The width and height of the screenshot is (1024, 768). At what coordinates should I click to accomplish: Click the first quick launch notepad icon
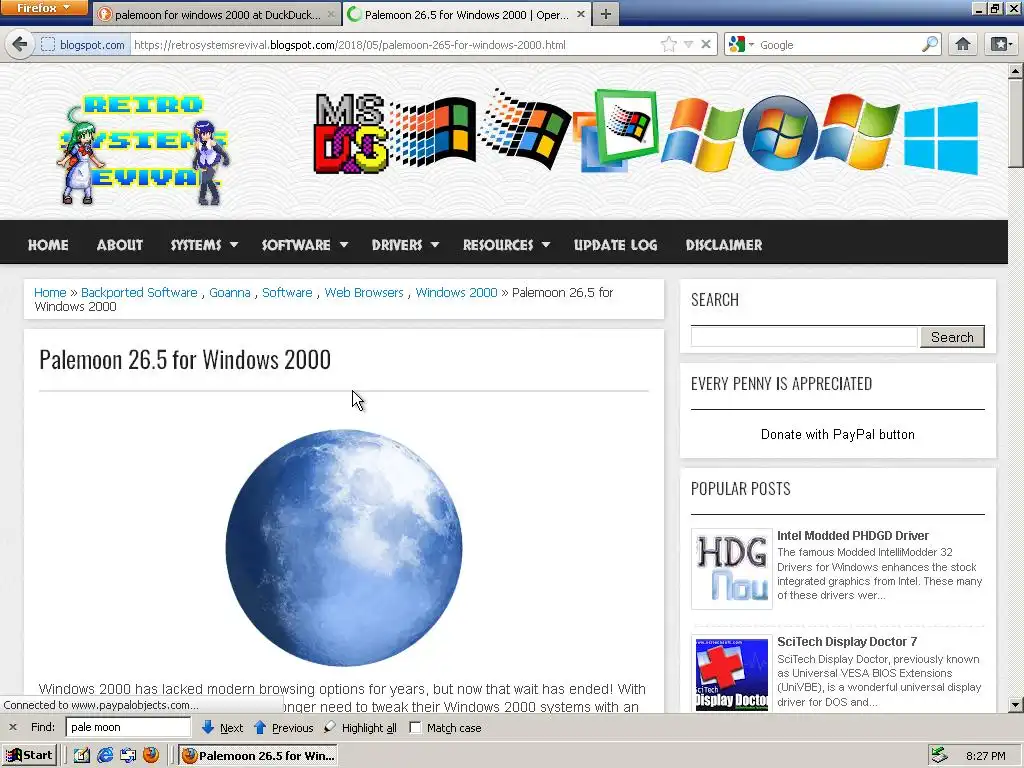pyautogui.click(x=82, y=756)
